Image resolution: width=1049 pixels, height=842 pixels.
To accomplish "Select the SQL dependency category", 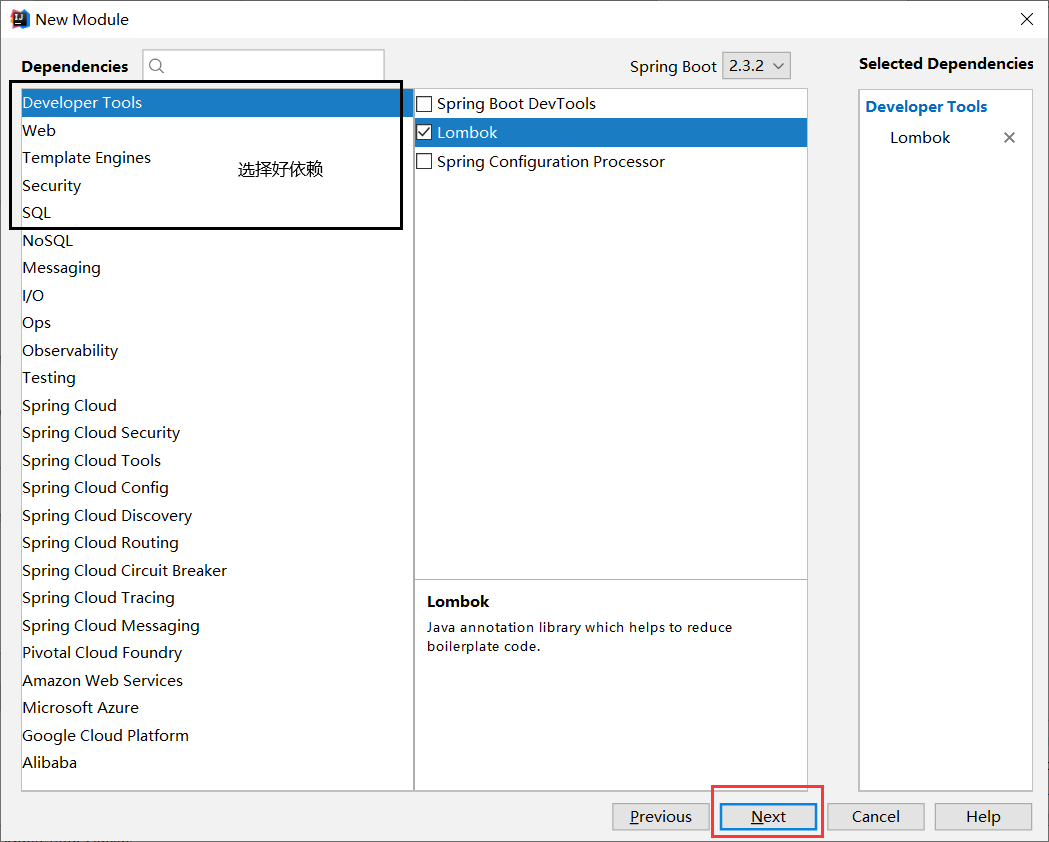I will [36, 212].
